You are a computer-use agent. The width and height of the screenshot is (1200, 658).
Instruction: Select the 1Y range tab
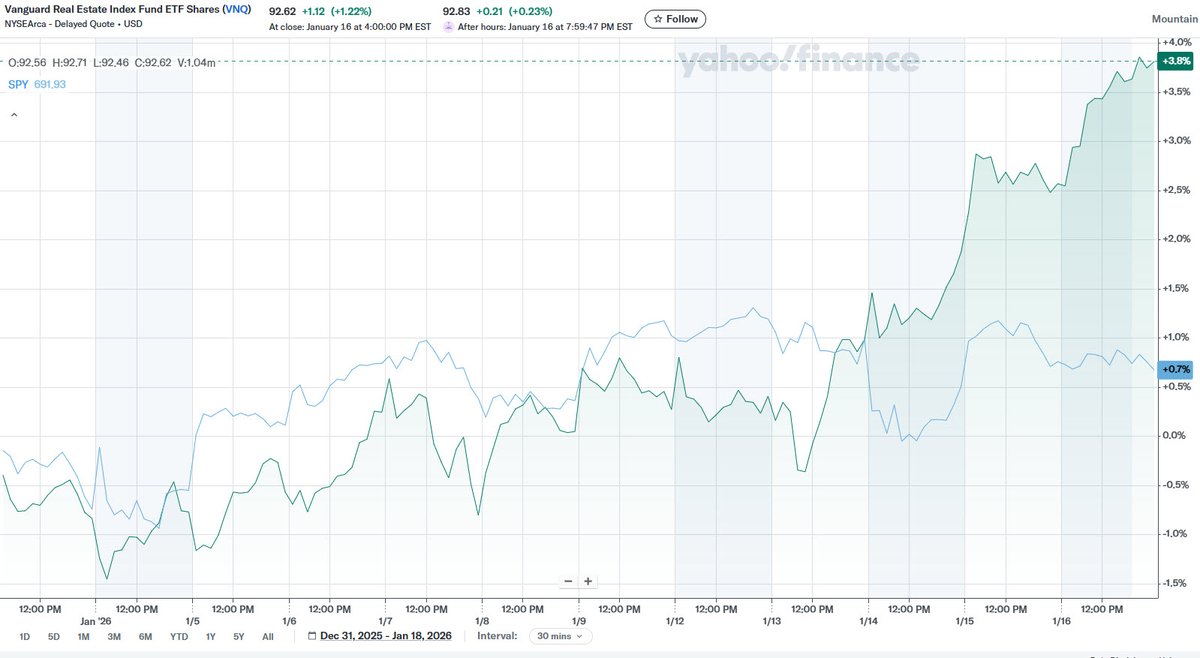210,636
